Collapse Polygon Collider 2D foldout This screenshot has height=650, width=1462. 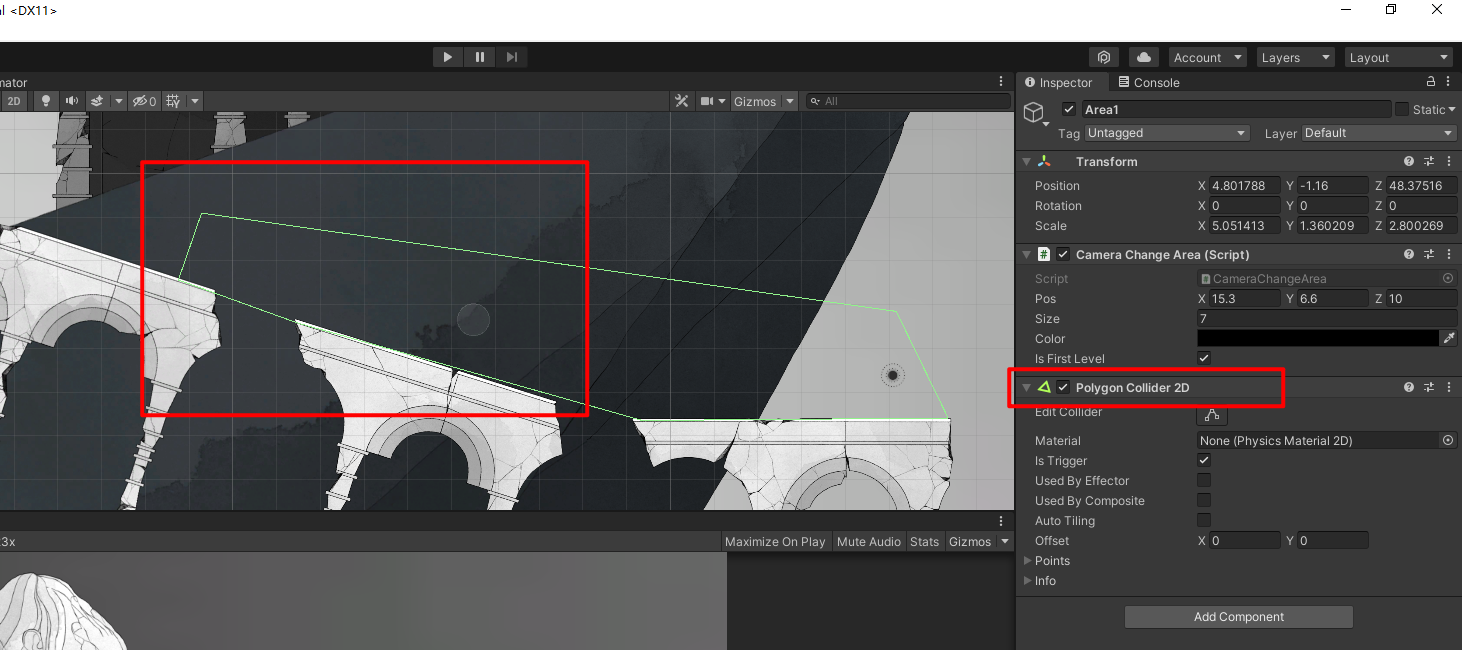click(x=1026, y=388)
